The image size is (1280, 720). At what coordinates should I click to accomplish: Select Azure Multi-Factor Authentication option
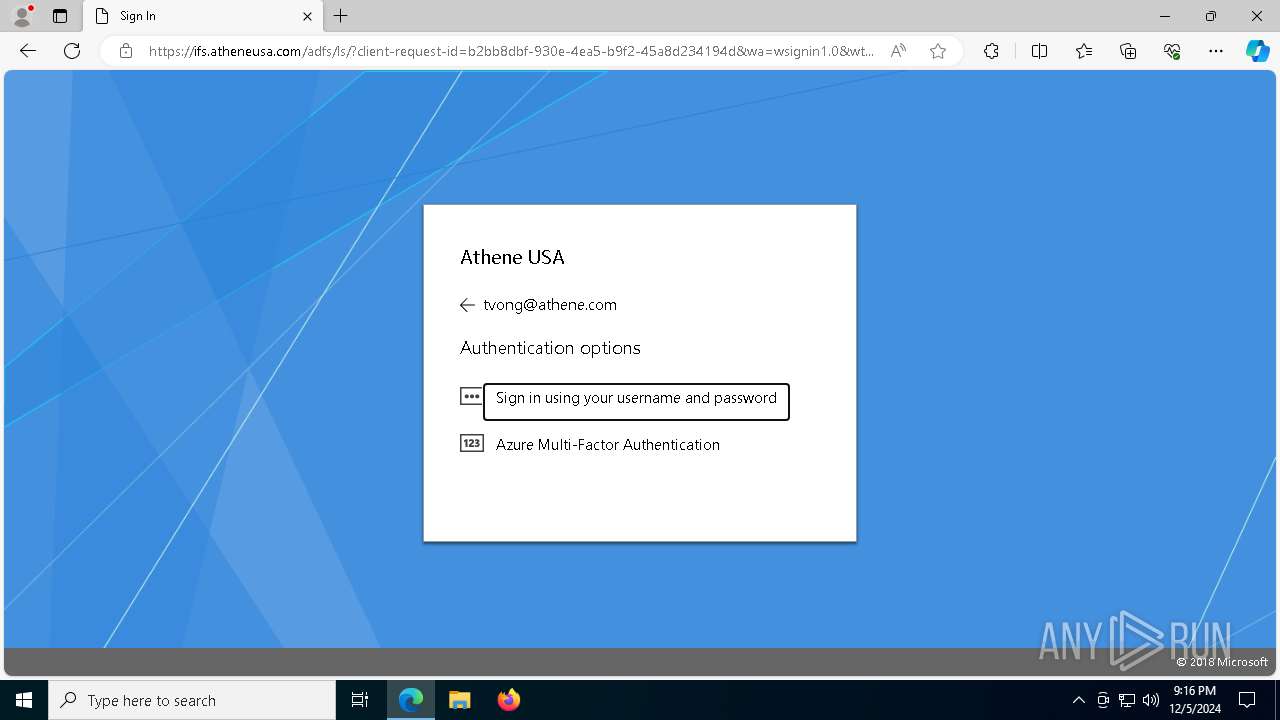click(x=608, y=444)
